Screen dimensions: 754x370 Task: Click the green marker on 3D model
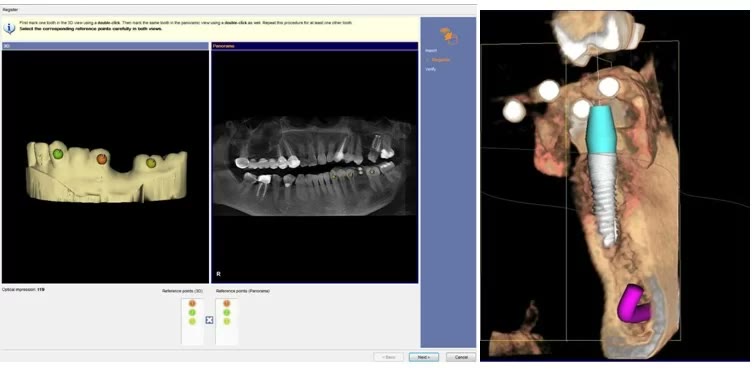[58, 154]
